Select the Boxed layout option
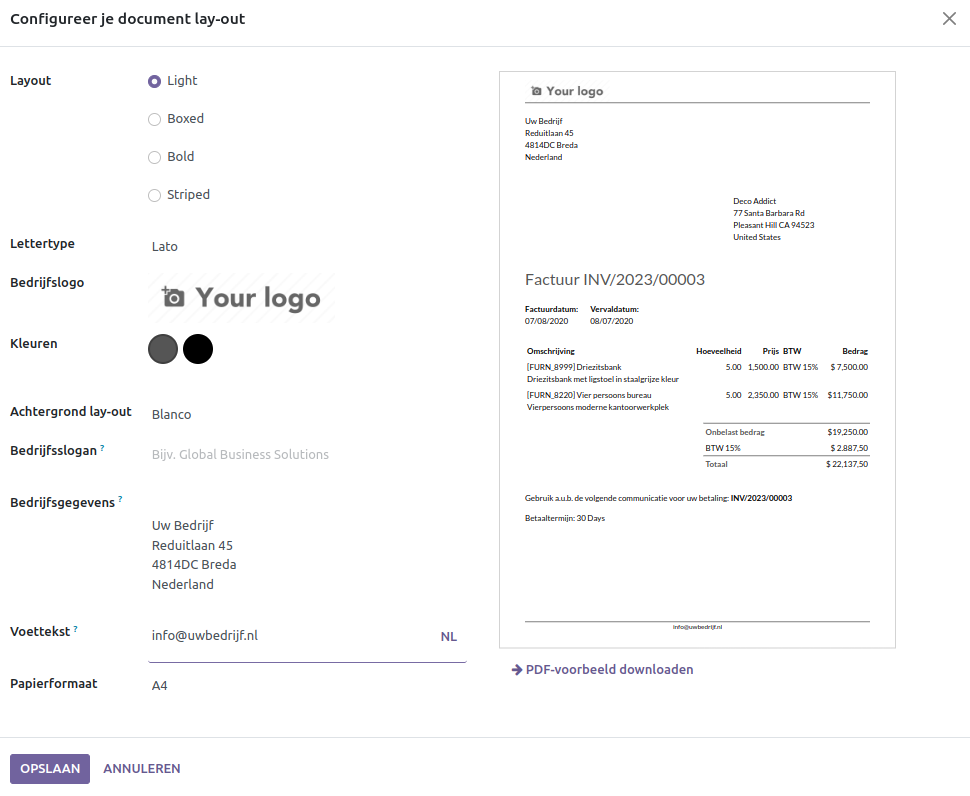 pyautogui.click(x=154, y=119)
